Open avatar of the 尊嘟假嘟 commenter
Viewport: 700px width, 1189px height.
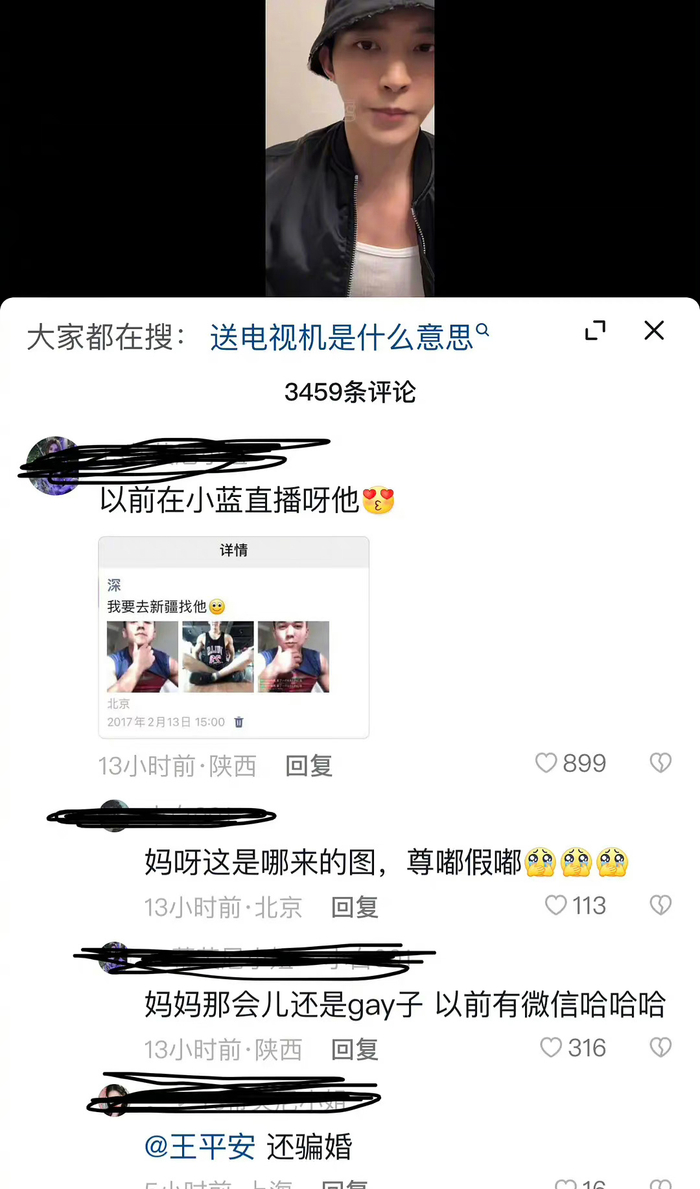(x=115, y=815)
